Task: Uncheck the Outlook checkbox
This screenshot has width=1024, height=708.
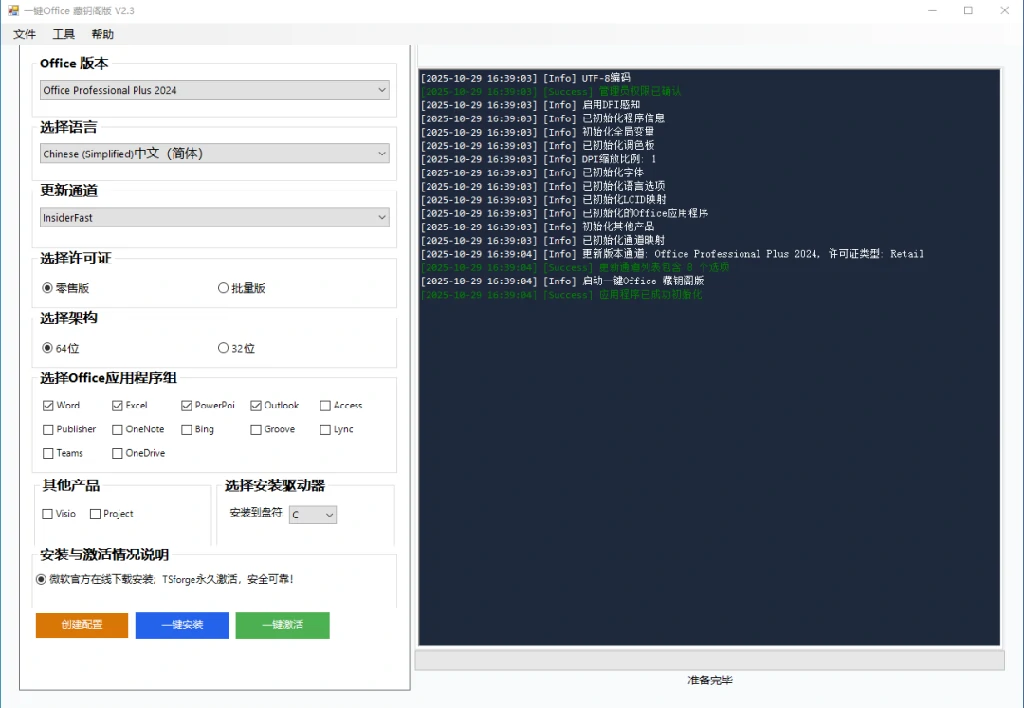Action: pyautogui.click(x=254, y=405)
